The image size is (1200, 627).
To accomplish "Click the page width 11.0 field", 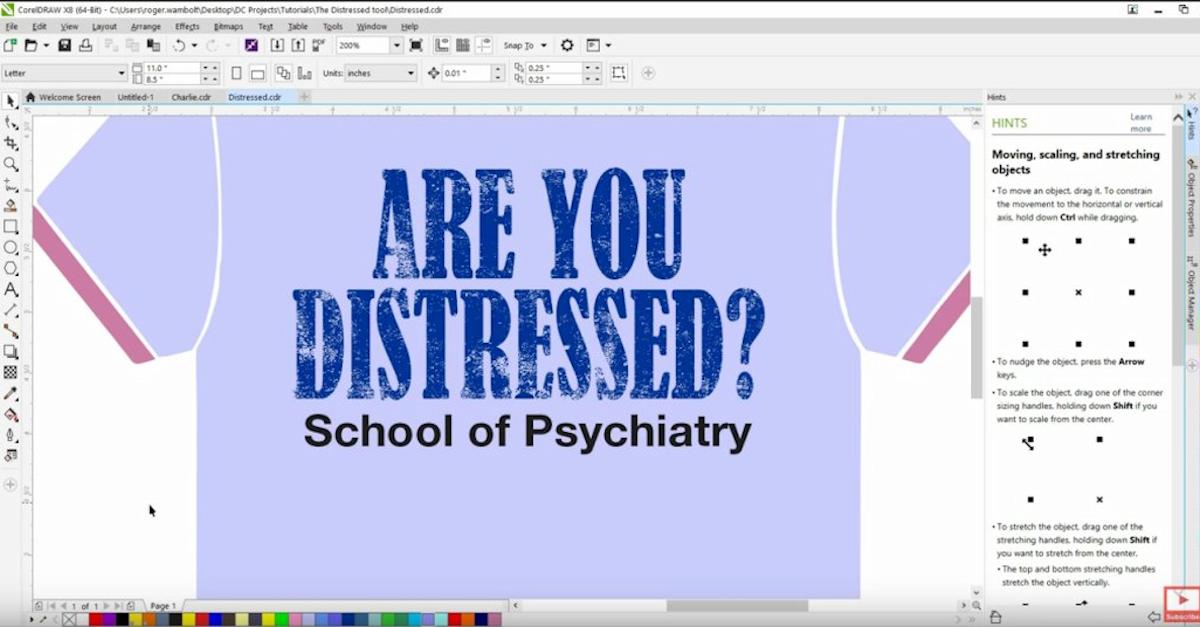I will [x=172, y=68].
